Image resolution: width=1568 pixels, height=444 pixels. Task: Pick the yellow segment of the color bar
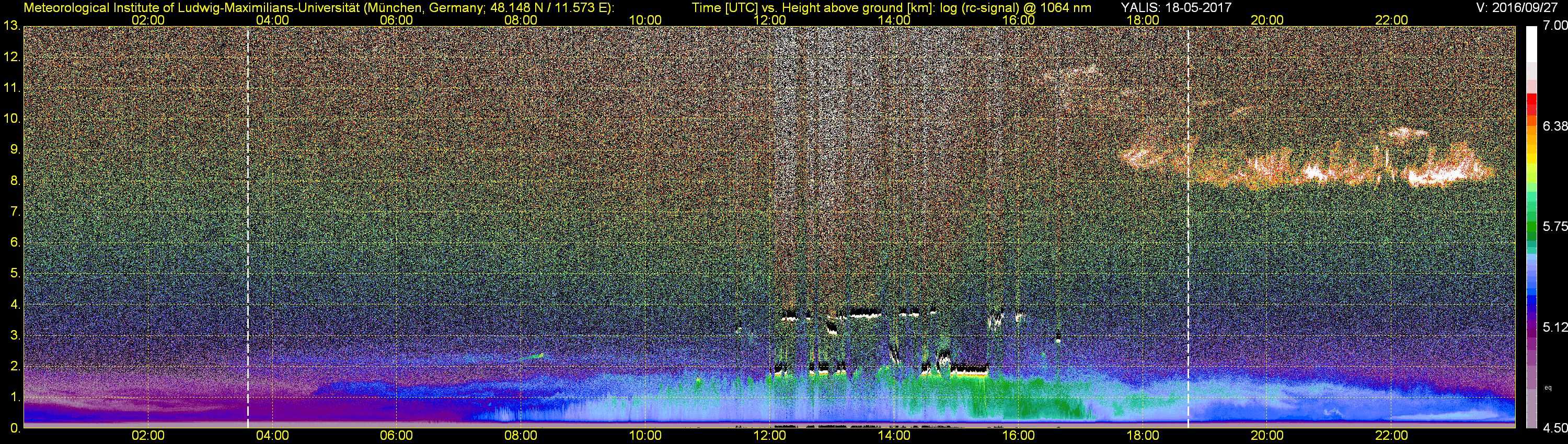(1531, 159)
